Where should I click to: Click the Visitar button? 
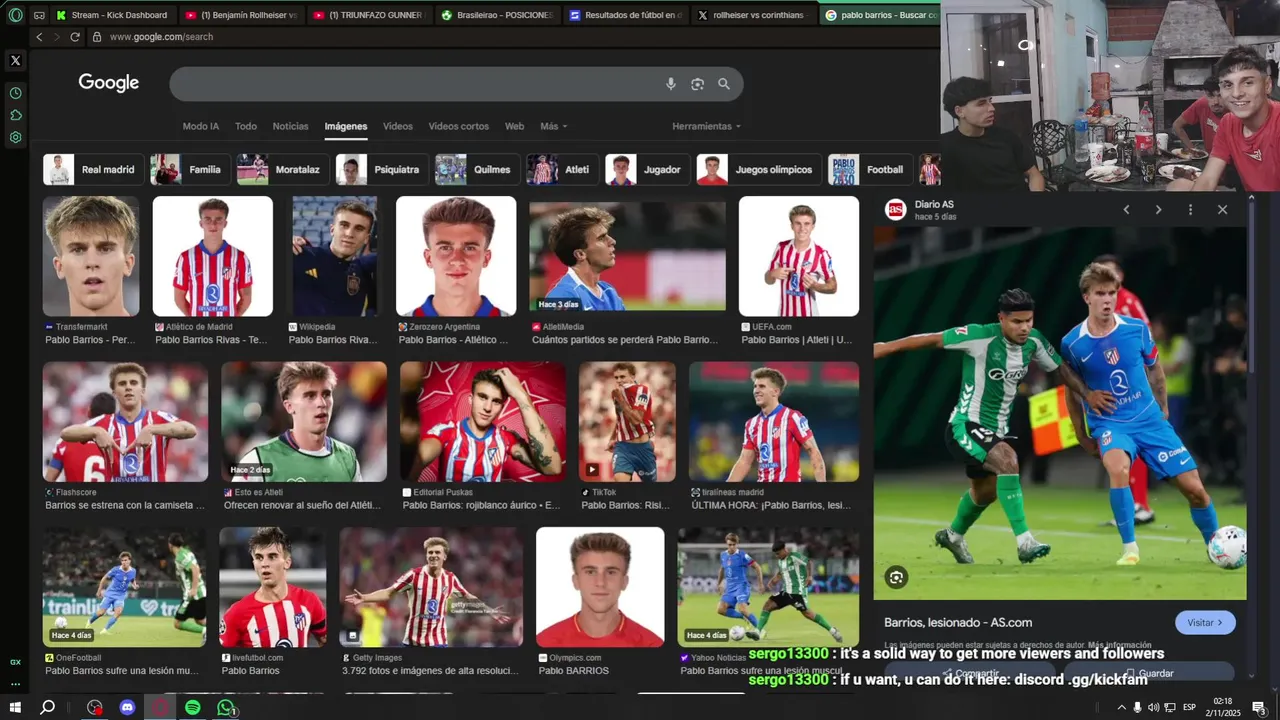tap(1205, 623)
